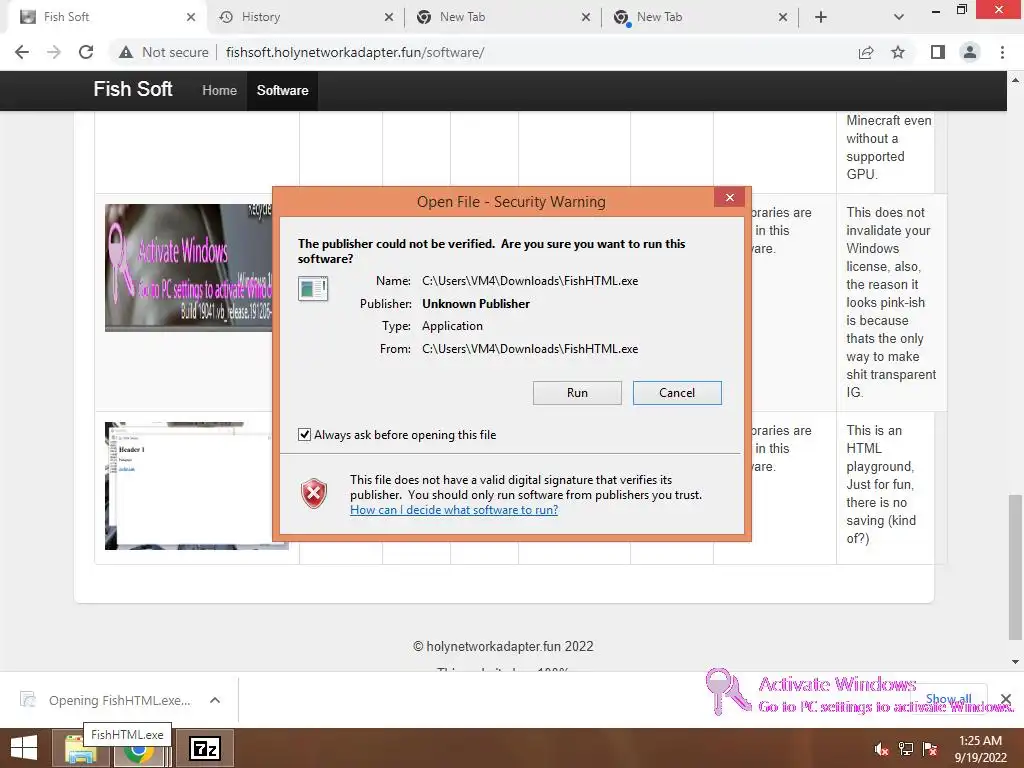Viewport: 1024px width, 768px height.
Task: Open the browser side panel icon
Action: tap(937, 52)
